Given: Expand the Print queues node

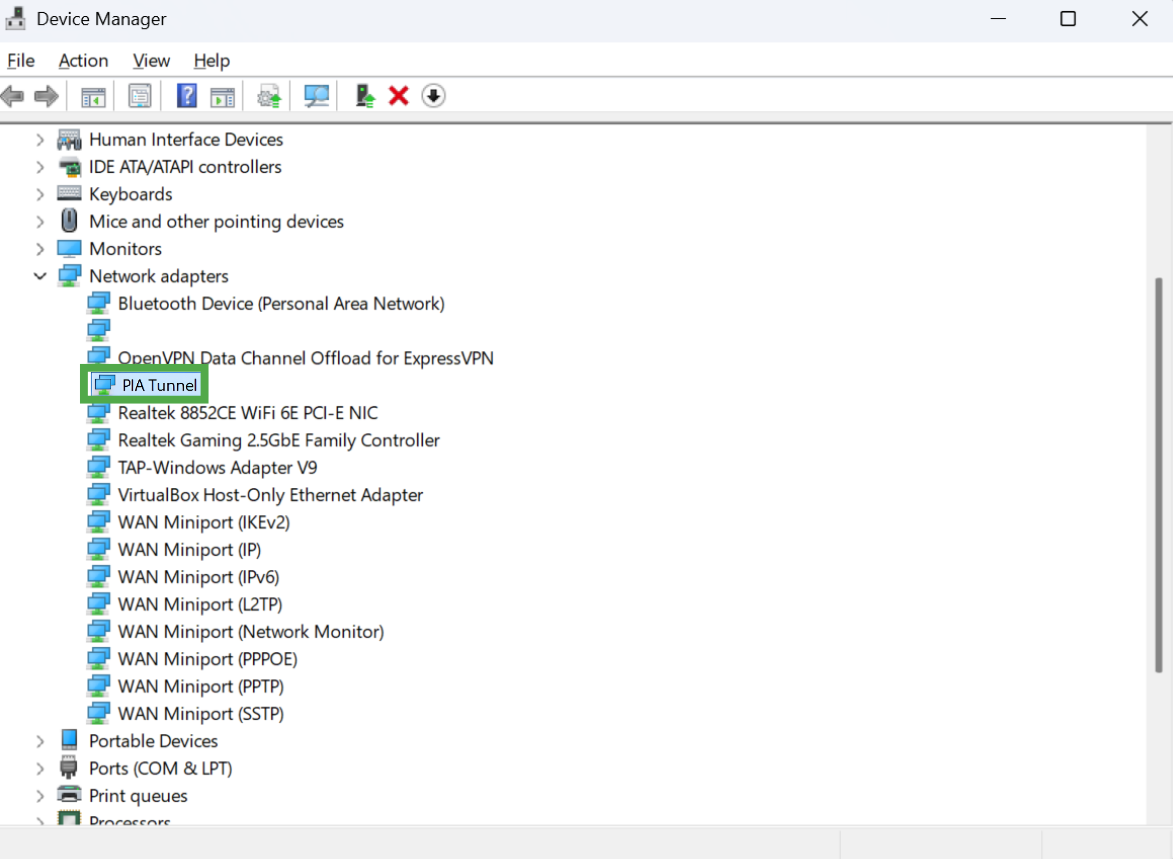Looking at the screenshot, I should coord(40,795).
